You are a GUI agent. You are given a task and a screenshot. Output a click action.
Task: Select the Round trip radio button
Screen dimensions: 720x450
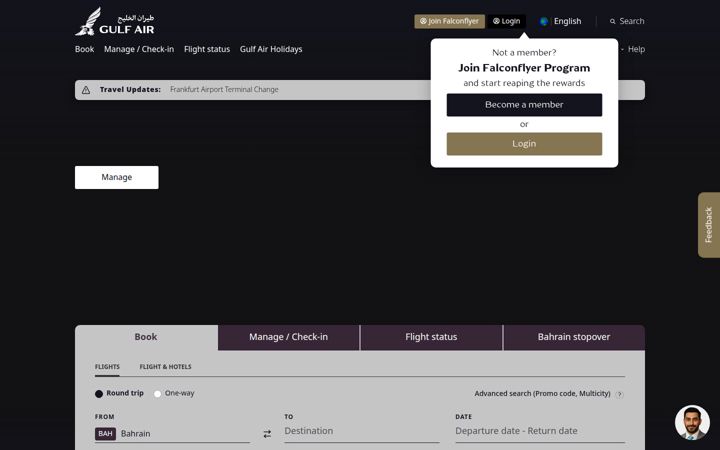(99, 394)
